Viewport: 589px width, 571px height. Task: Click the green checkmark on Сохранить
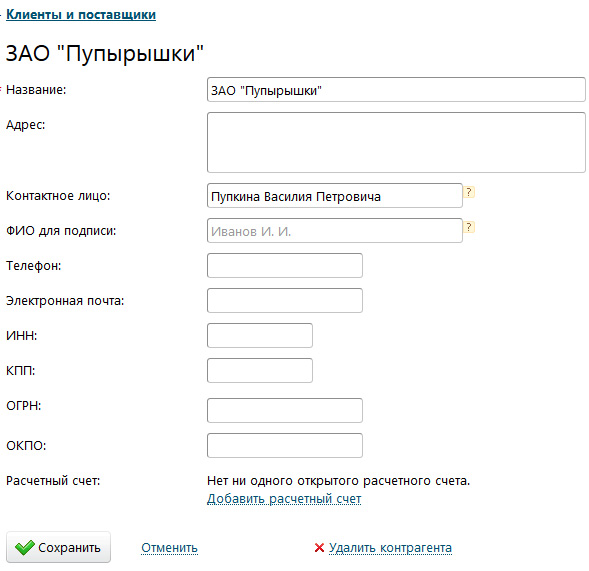[x=25, y=548]
